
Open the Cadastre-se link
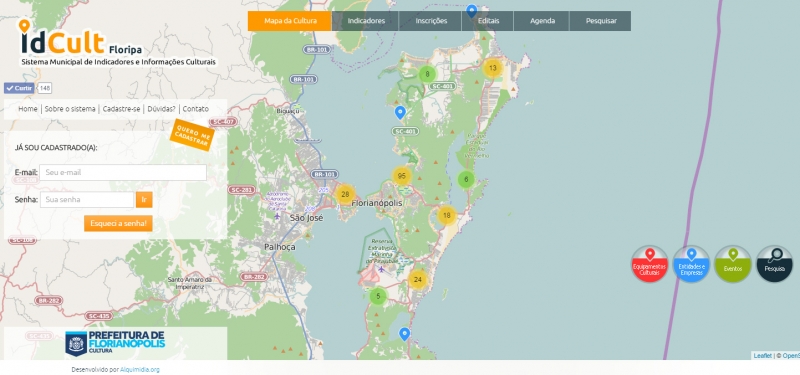121,109
